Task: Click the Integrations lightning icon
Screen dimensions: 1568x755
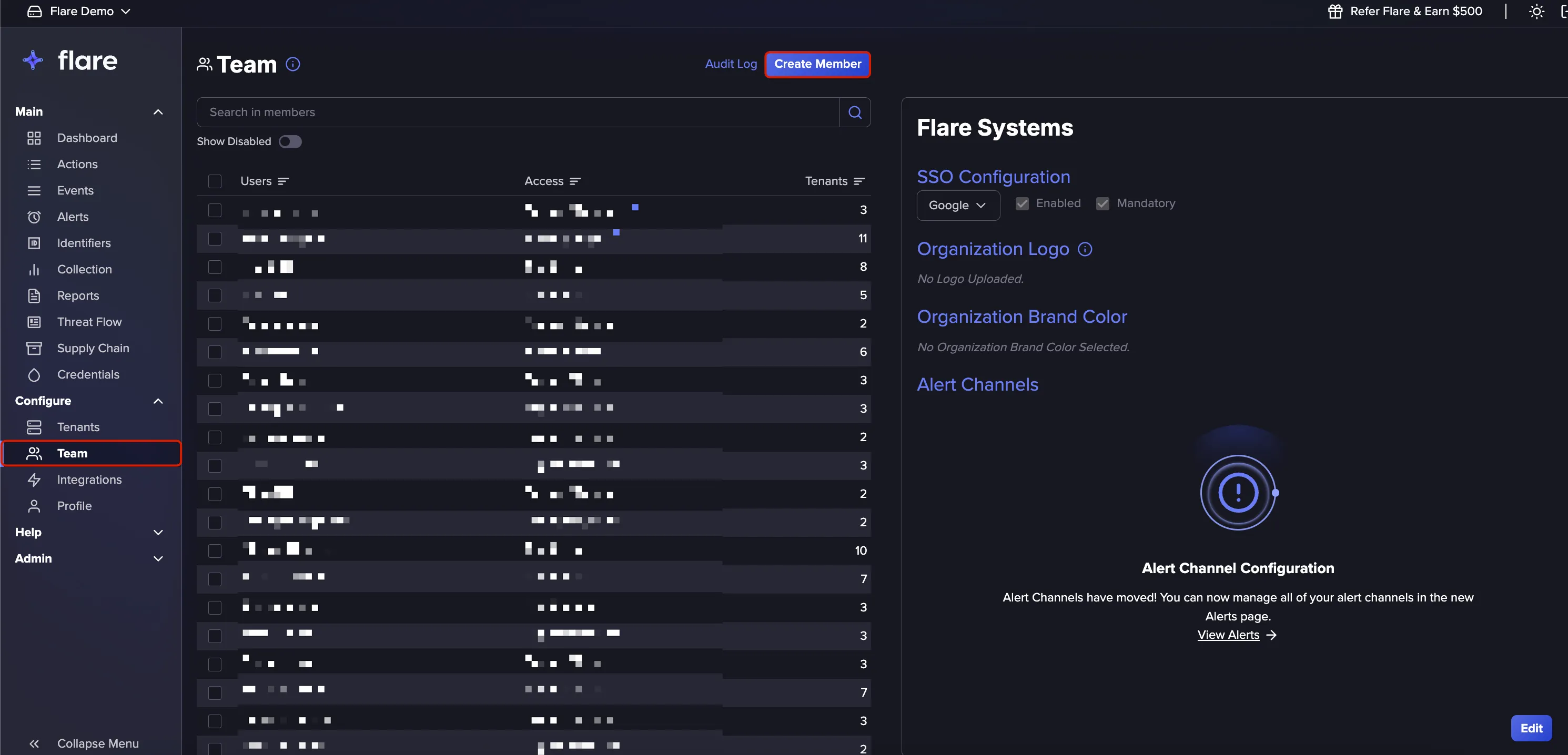Action: (x=34, y=479)
